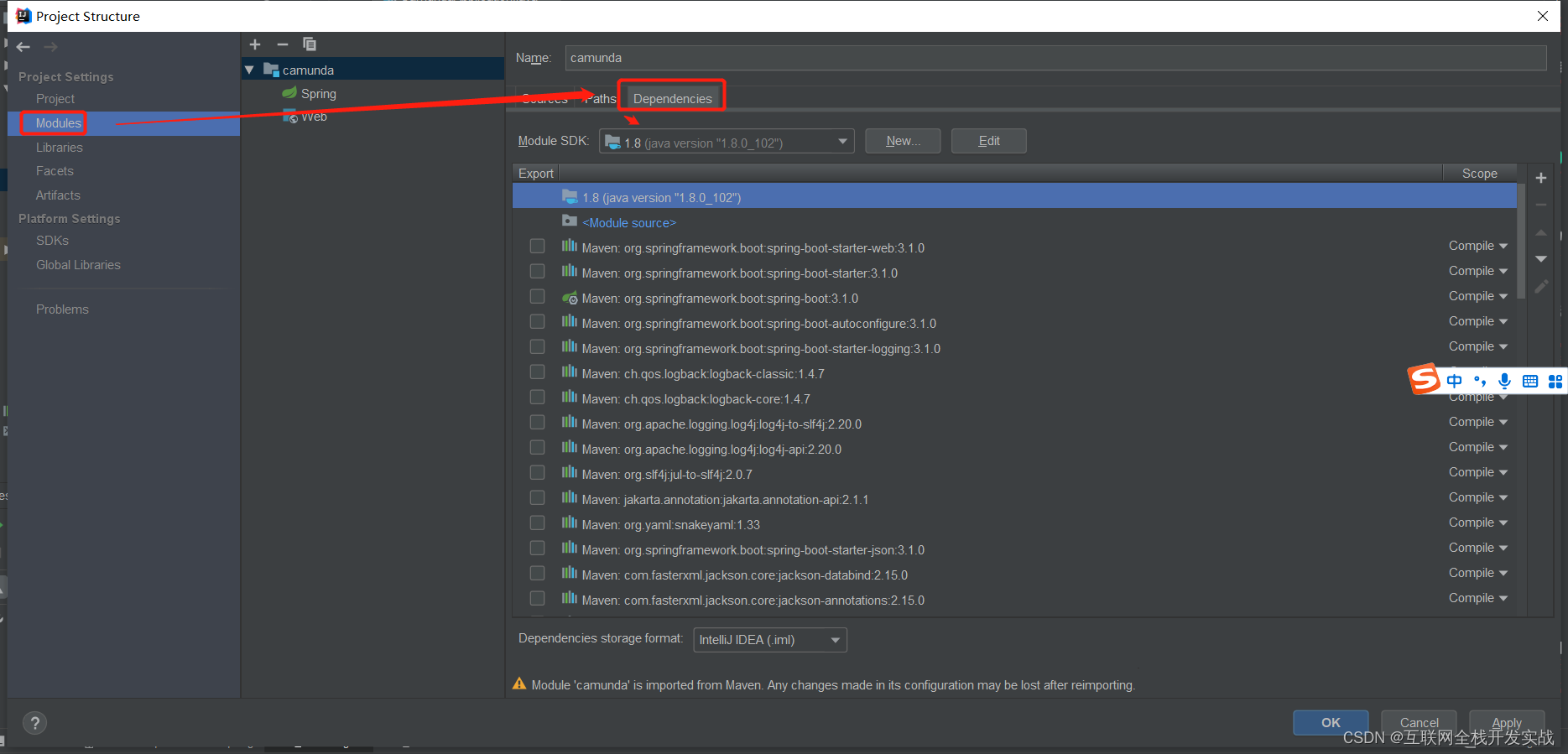Image resolution: width=1568 pixels, height=754 pixels.
Task: Change scope for jul-to-slf4j
Action: [x=1478, y=472]
